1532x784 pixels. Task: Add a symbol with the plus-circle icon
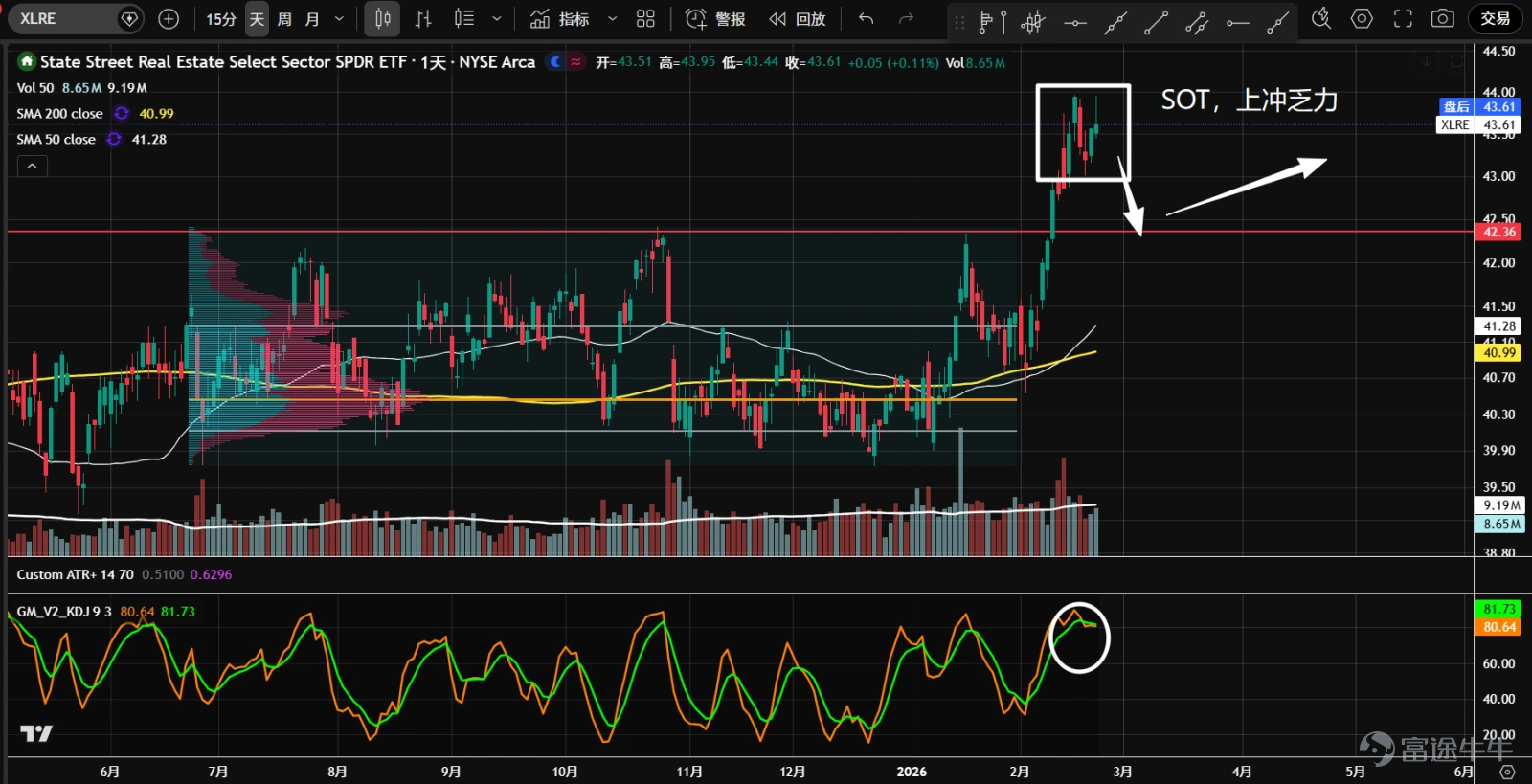pyautogui.click(x=169, y=18)
